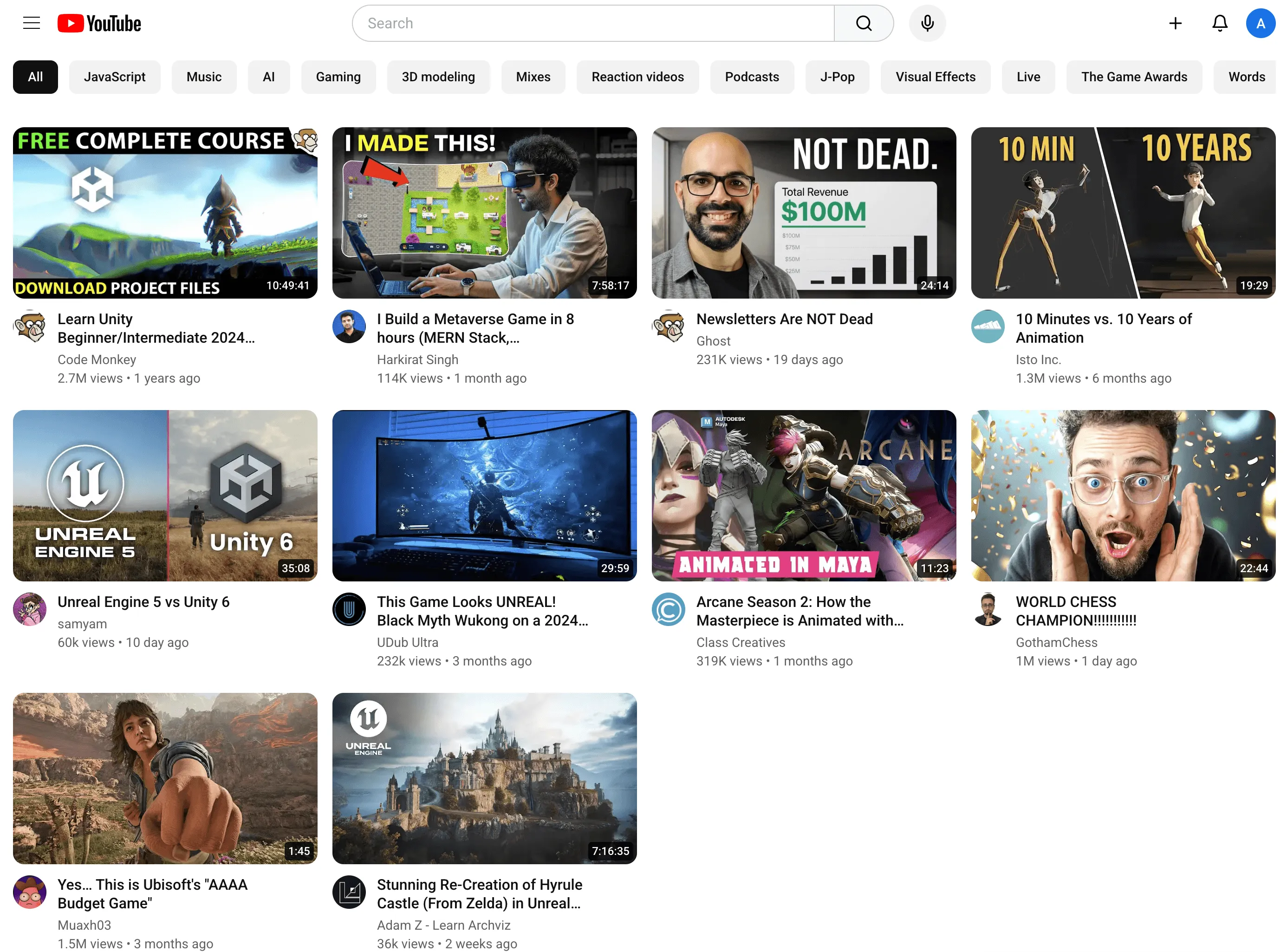Viewport: 1287px width, 952px height.
Task: Play the Arcane ANIMATED IN MAYA thumbnail
Action: [x=804, y=496]
